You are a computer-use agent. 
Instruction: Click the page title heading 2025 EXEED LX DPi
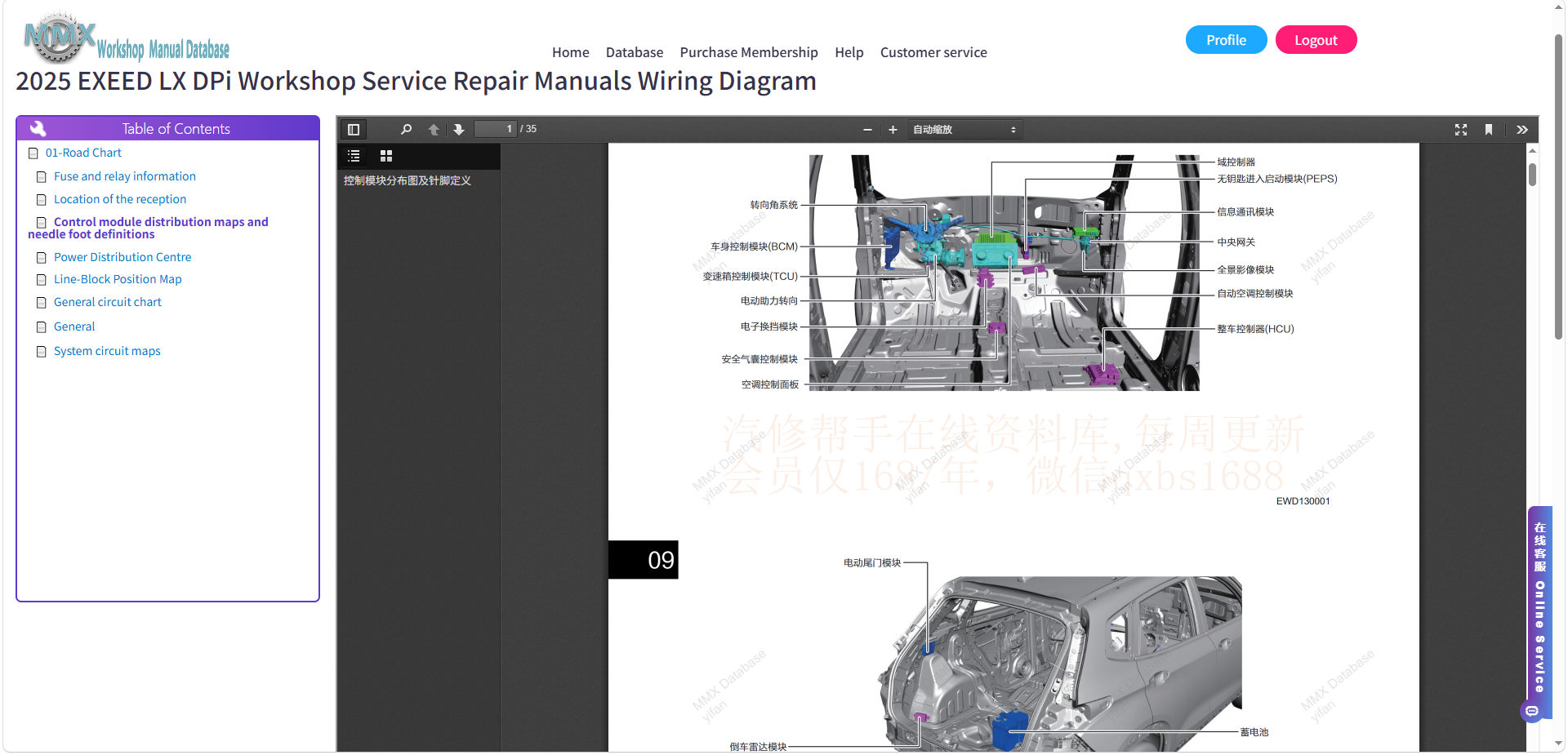click(x=416, y=81)
